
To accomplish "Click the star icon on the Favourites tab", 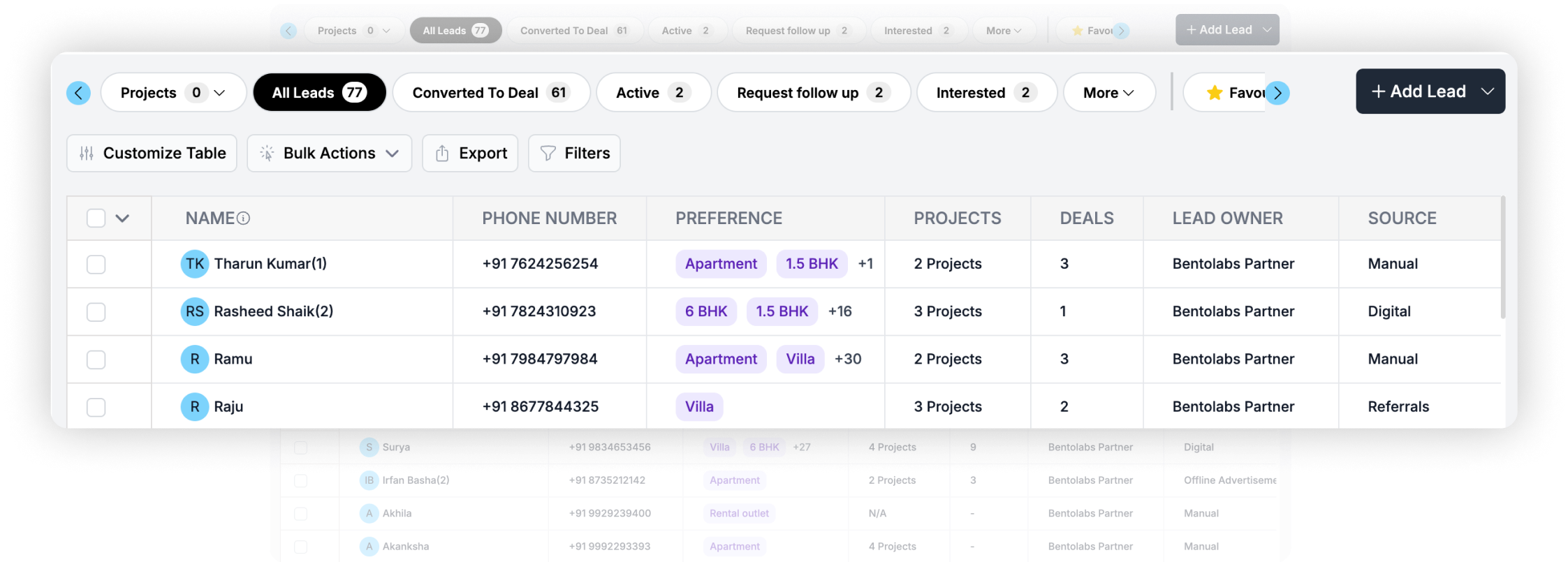I will click(1215, 93).
